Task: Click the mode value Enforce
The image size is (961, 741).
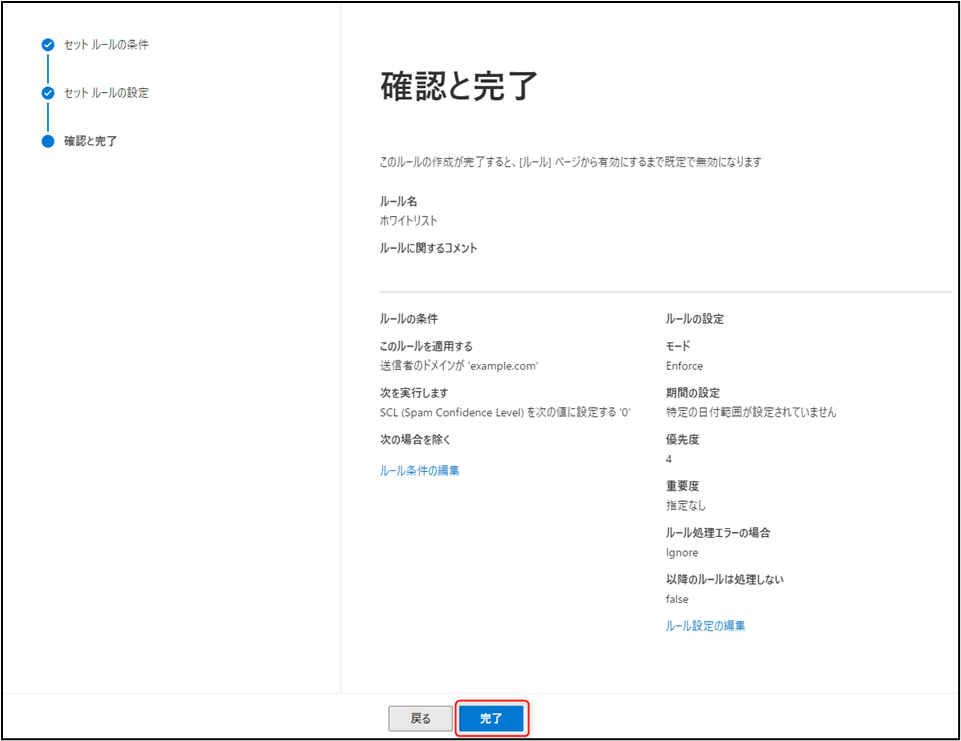Action: (x=684, y=366)
